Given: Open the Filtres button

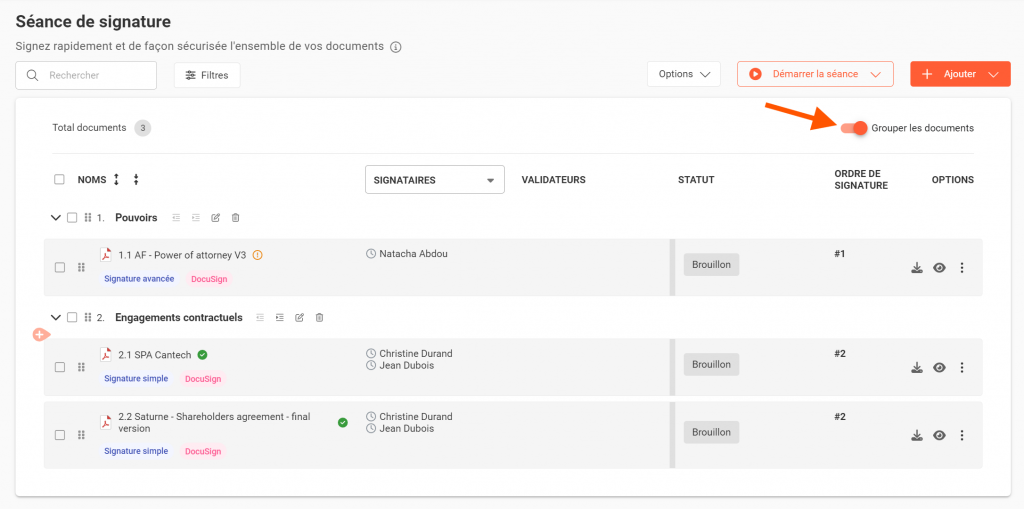Looking at the screenshot, I should click(207, 75).
